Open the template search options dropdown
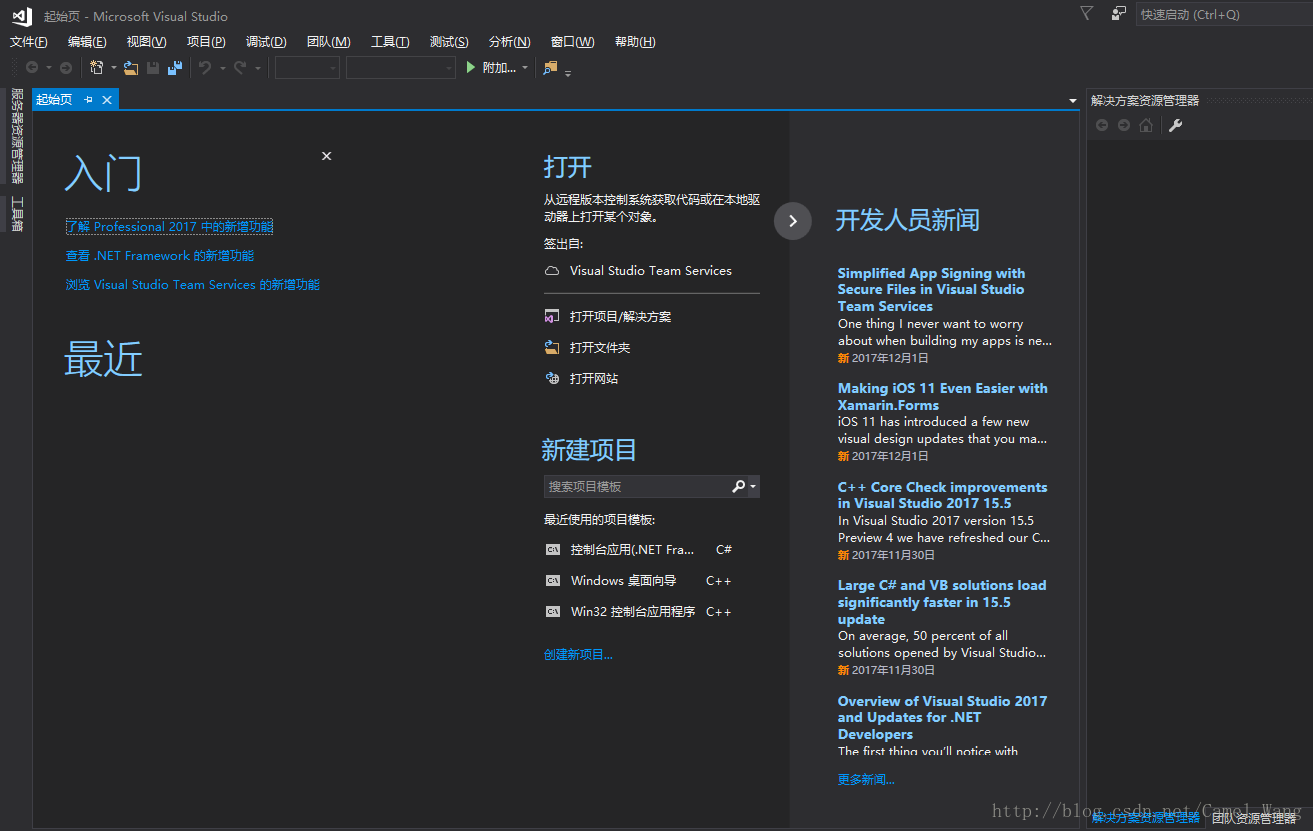Image resolution: width=1313 pixels, height=831 pixels. 753,486
